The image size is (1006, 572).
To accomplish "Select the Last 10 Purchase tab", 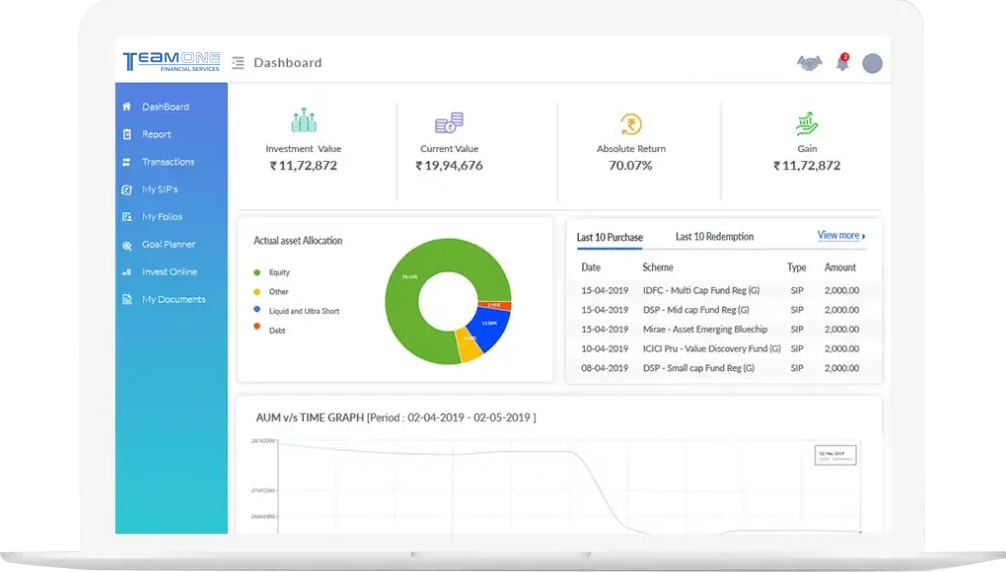I will [x=609, y=237].
